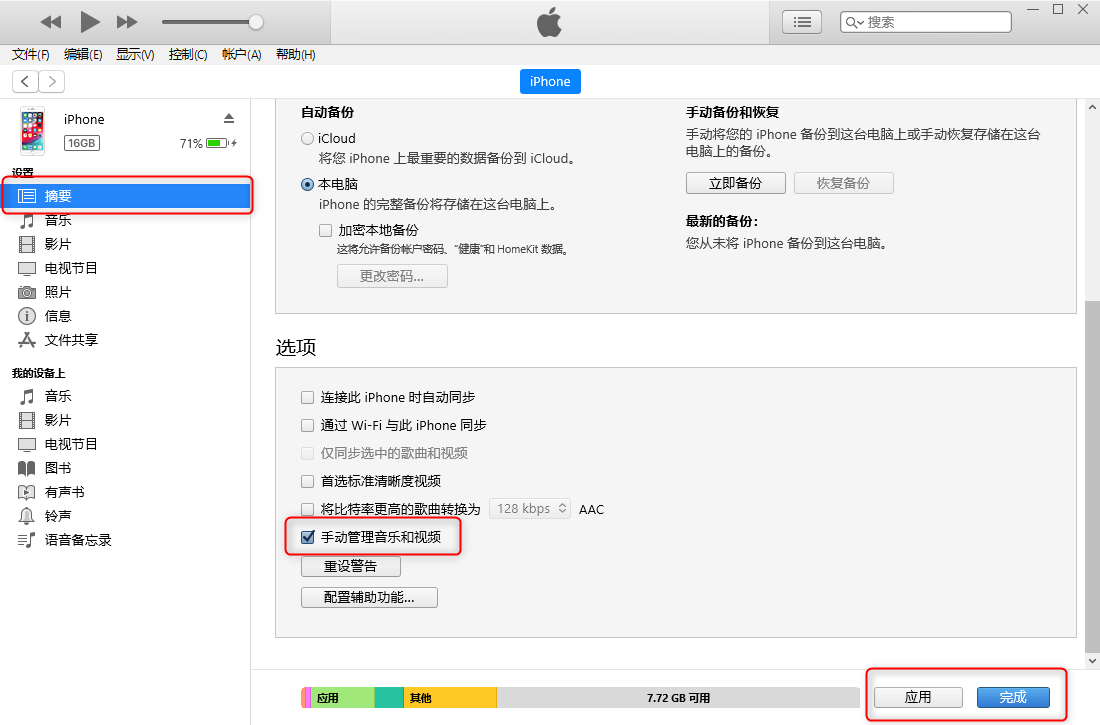Open the 控制(C) menu

pyautogui.click(x=188, y=55)
